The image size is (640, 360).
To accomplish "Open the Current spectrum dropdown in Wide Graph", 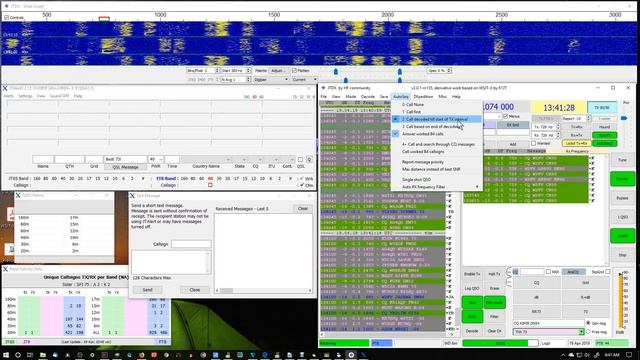I will 304,80.
